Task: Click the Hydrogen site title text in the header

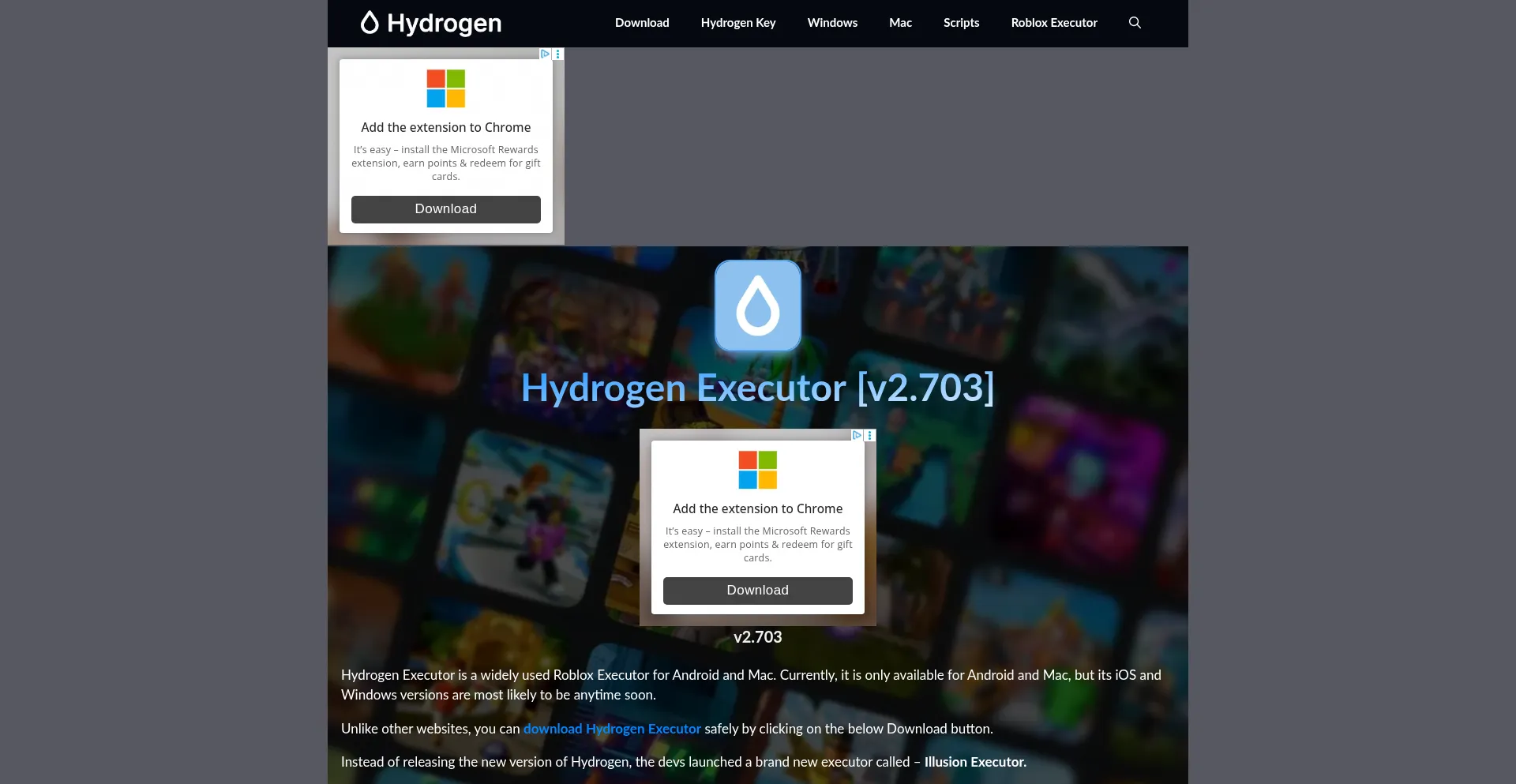Action: click(445, 24)
